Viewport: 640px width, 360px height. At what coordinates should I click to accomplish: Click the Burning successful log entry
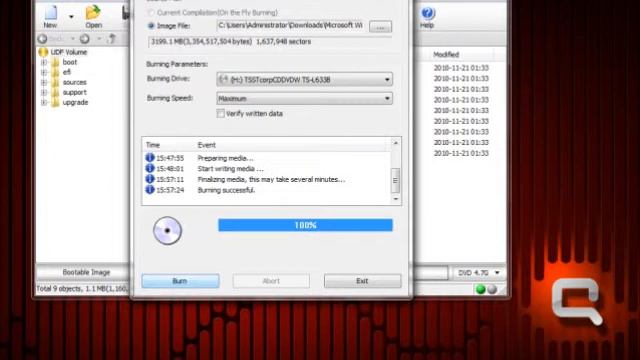click(x=226, y=190)
